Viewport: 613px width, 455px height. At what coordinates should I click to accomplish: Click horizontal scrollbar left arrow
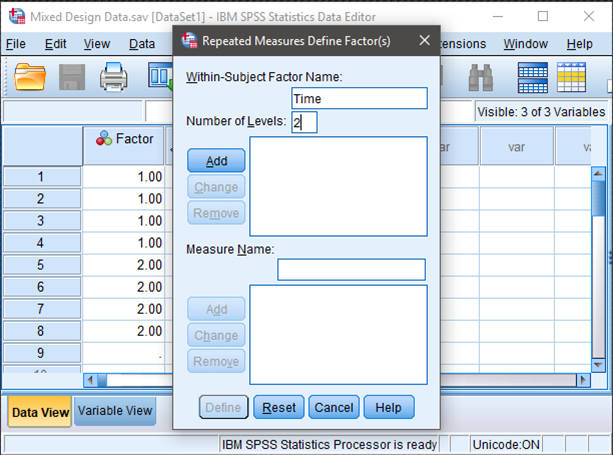(x=90, y=380)
